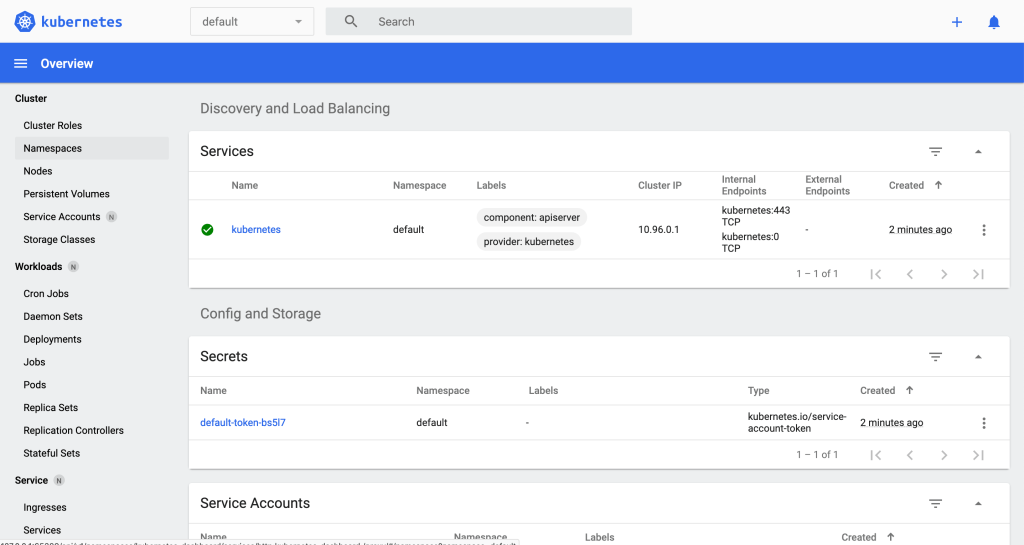Open Namespaces from Cluster section

(52, 148)
